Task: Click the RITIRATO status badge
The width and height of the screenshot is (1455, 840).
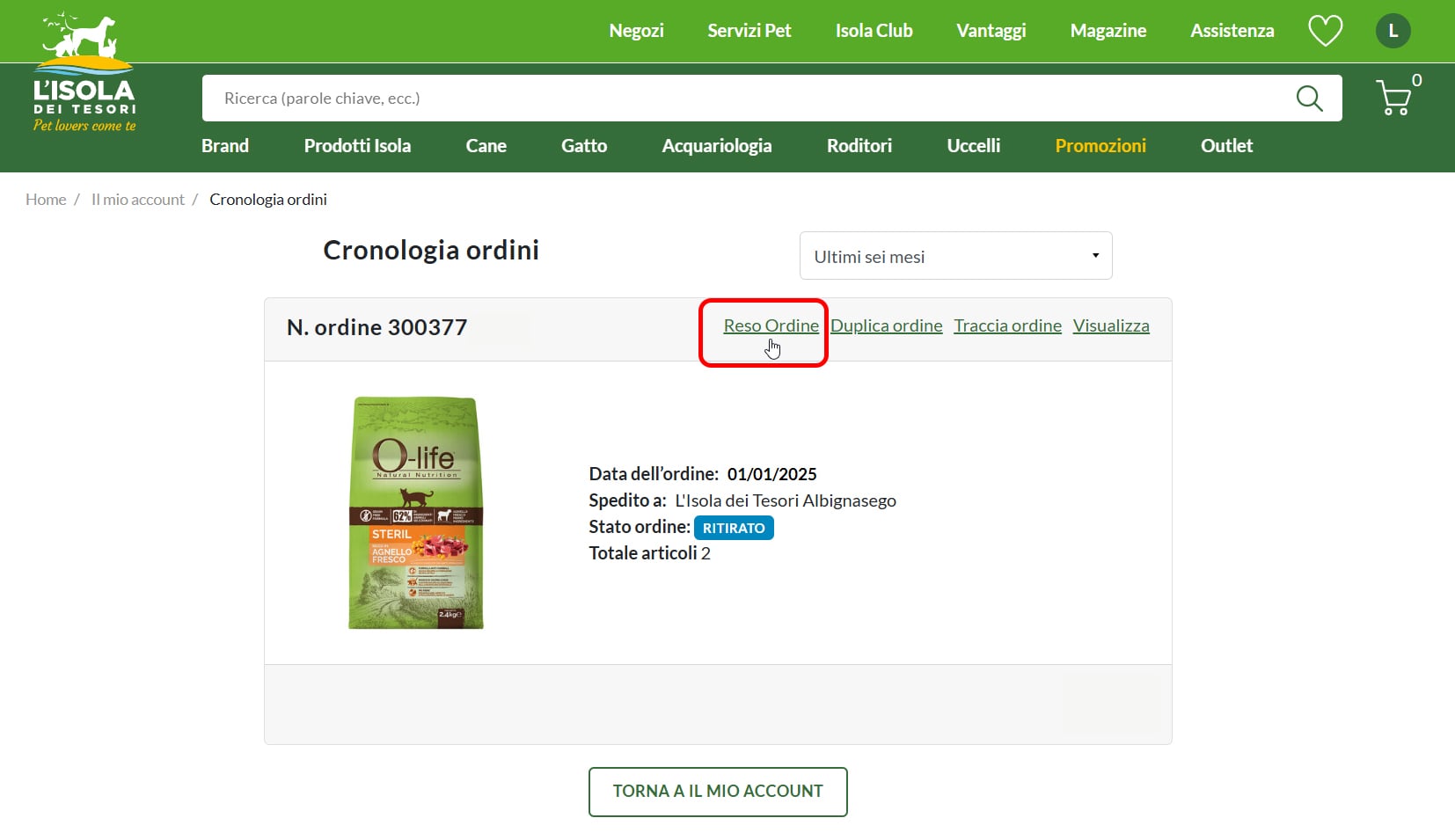Action: click(734, 528)
